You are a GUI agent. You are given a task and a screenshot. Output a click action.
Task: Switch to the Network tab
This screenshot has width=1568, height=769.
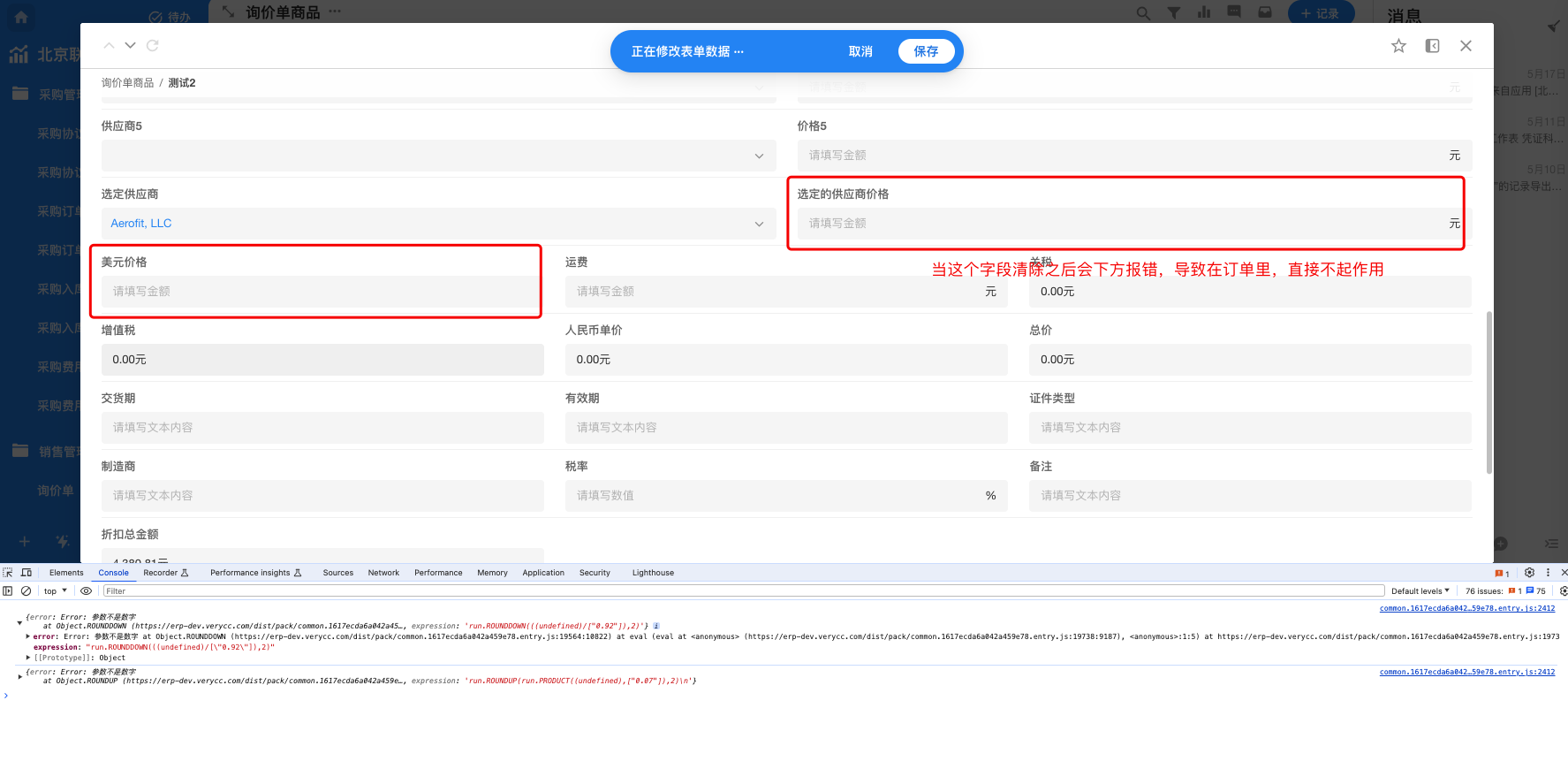pyautogui.click(x=383, y=573)
